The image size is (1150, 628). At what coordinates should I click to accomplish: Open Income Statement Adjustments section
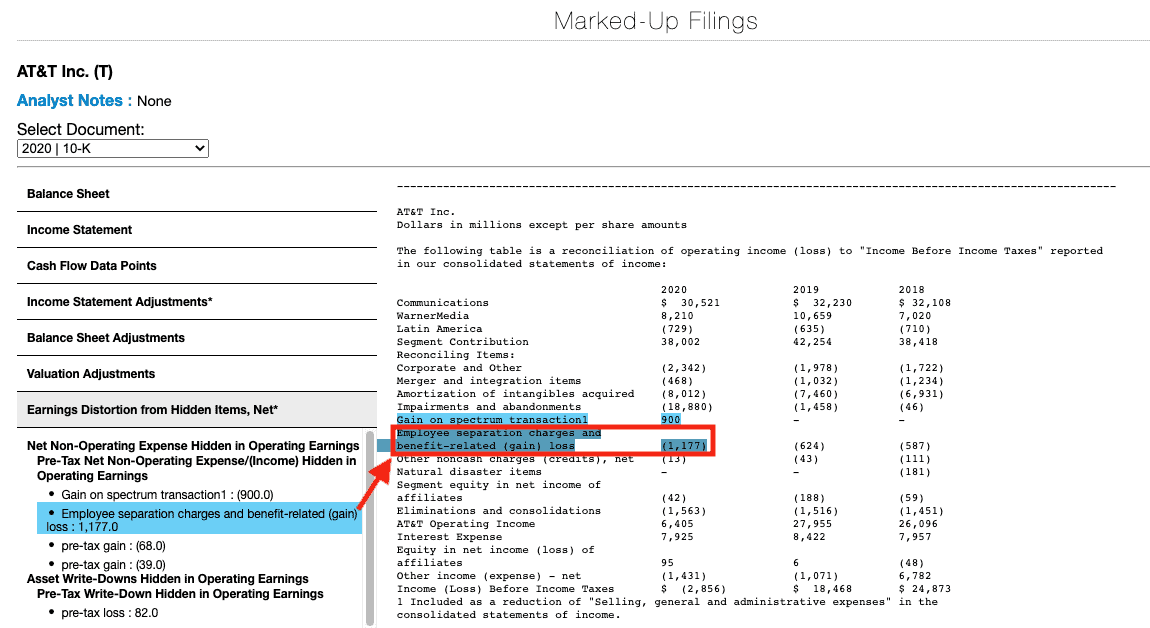point(197,302)
